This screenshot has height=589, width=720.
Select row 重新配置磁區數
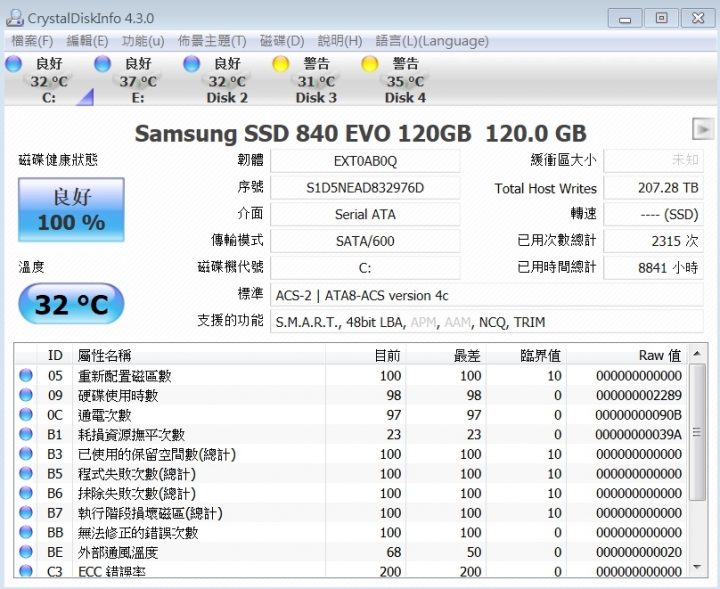351,376
